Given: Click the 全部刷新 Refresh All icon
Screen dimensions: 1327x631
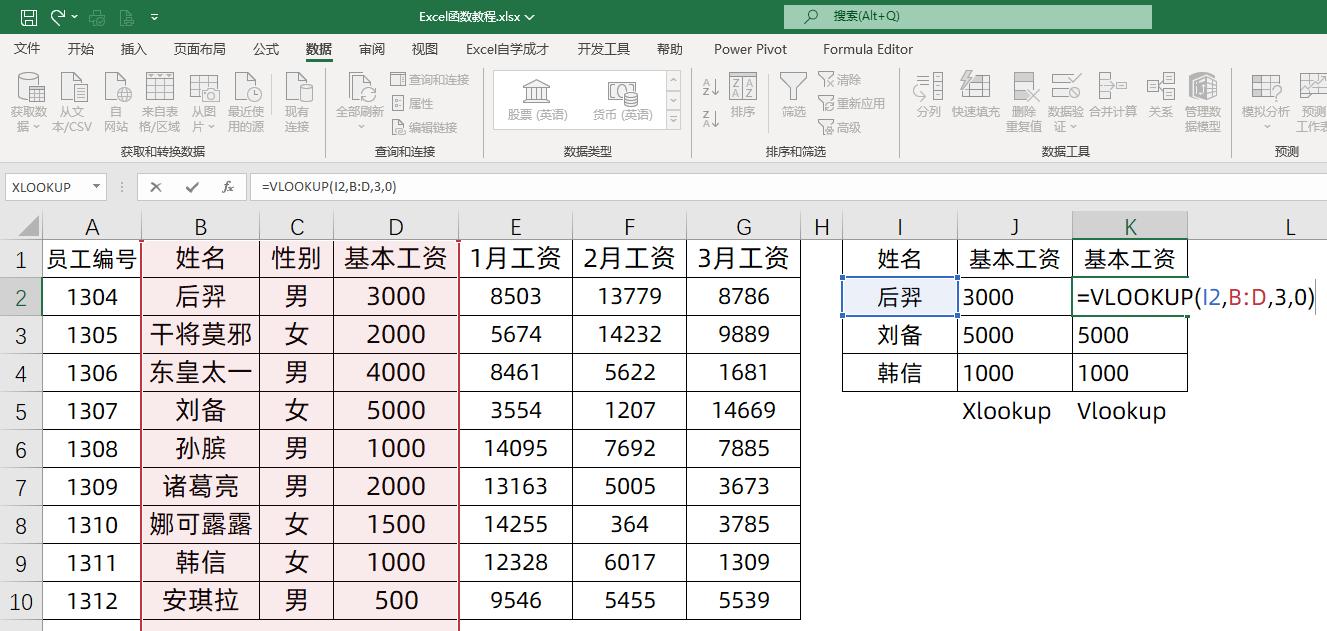Looking at the screenshot, I should point(358,100).
